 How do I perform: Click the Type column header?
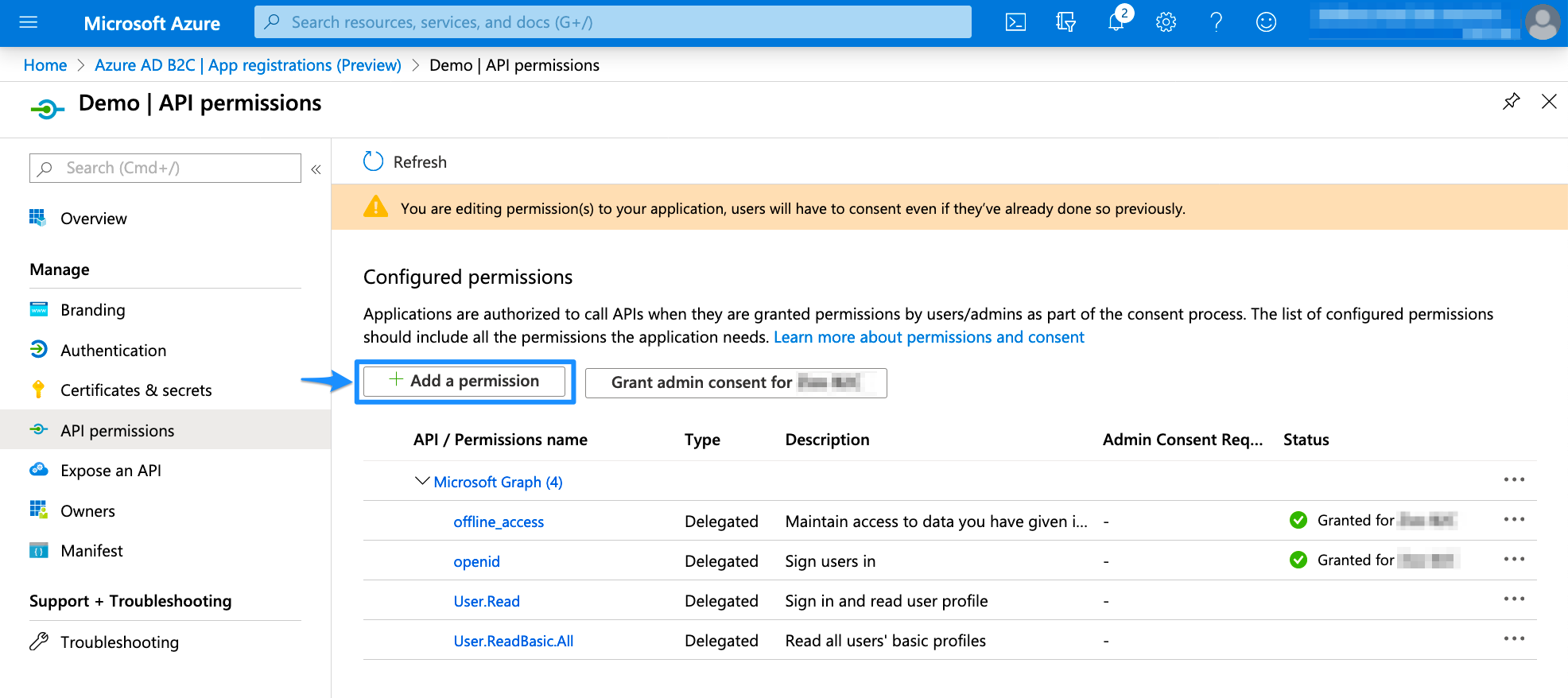pos(702,440)
